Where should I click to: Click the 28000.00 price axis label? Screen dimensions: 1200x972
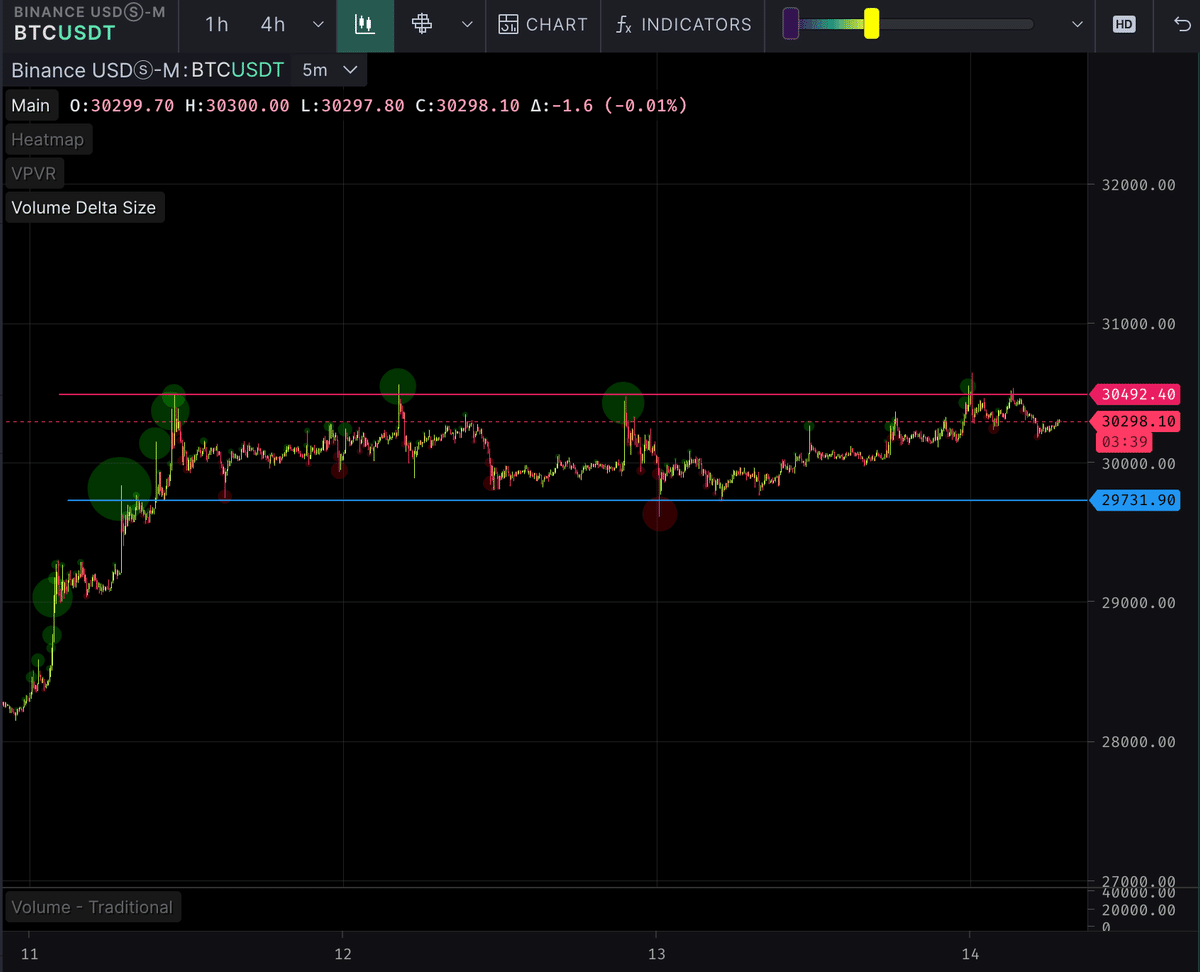(x=1138, y=742)
